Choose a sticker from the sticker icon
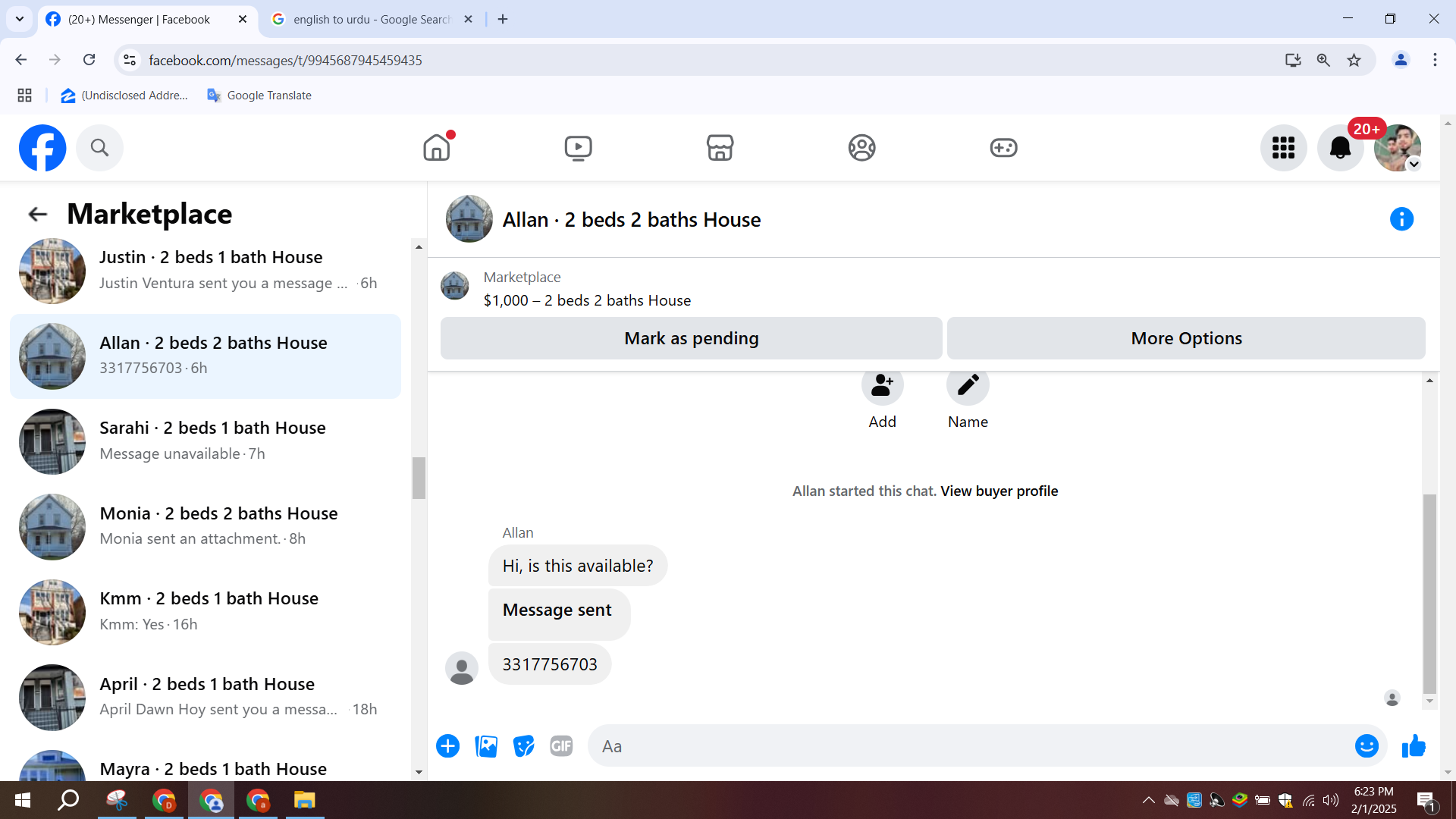Image resolution: width=1456 pixels, height=819 pixels. click(523, 746)
